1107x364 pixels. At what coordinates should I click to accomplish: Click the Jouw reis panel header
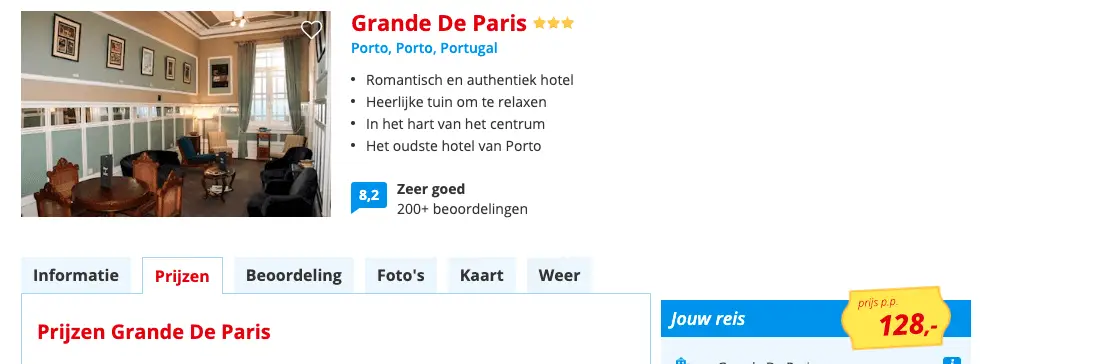click(816, 319)
